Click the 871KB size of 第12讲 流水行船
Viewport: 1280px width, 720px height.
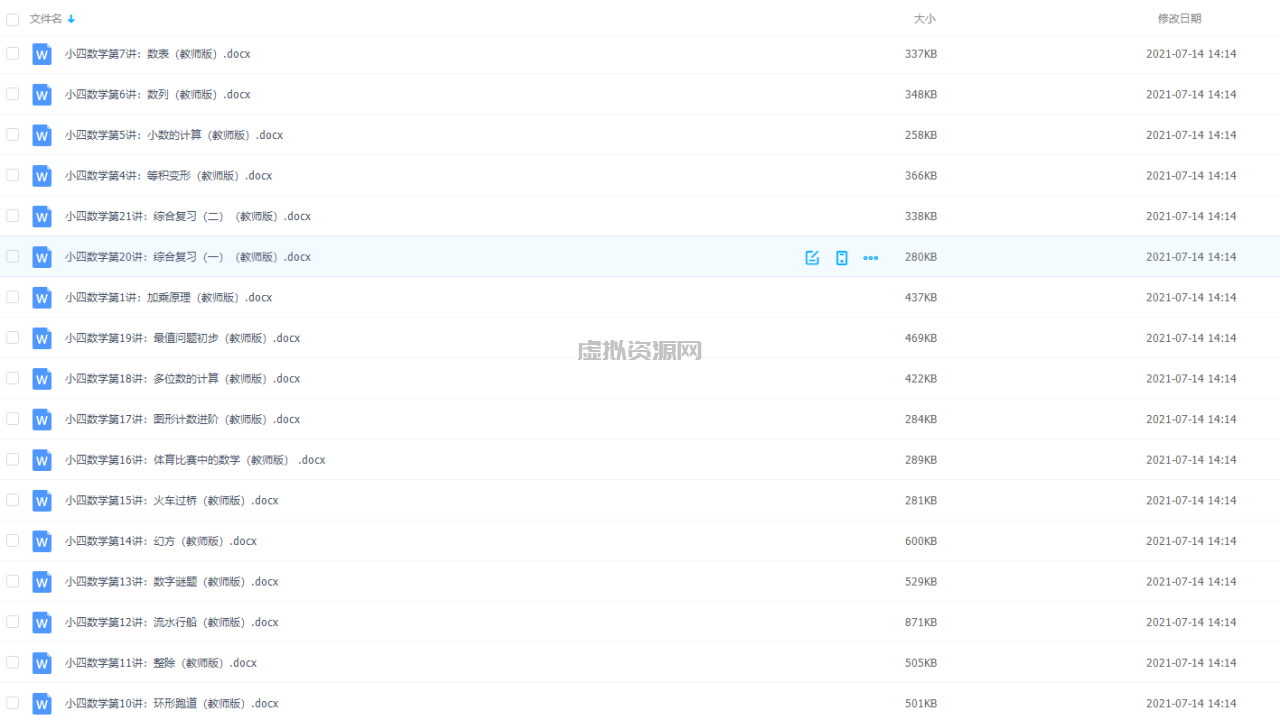coord(921,622)
